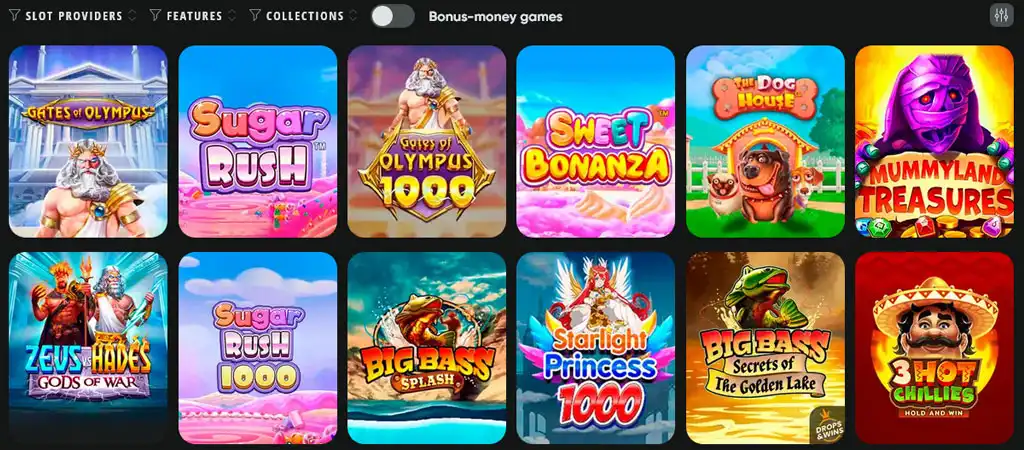This screenshot has height=450, width=1024.
Task: Launch 3 Hot Chillies Hold and Win
Action: tap(934, 348)
